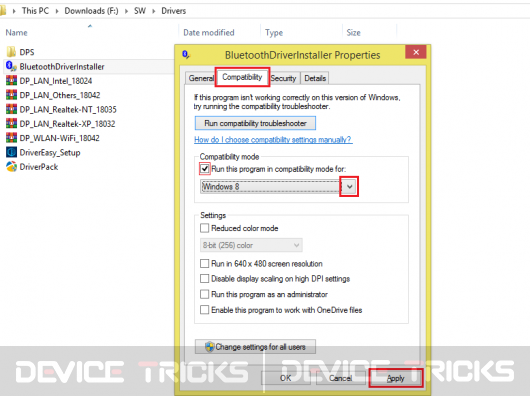This screenshot has height=396, width=530.
Task: Click Drivers in the address breadcrumb
Action: (x=173, y=11)
